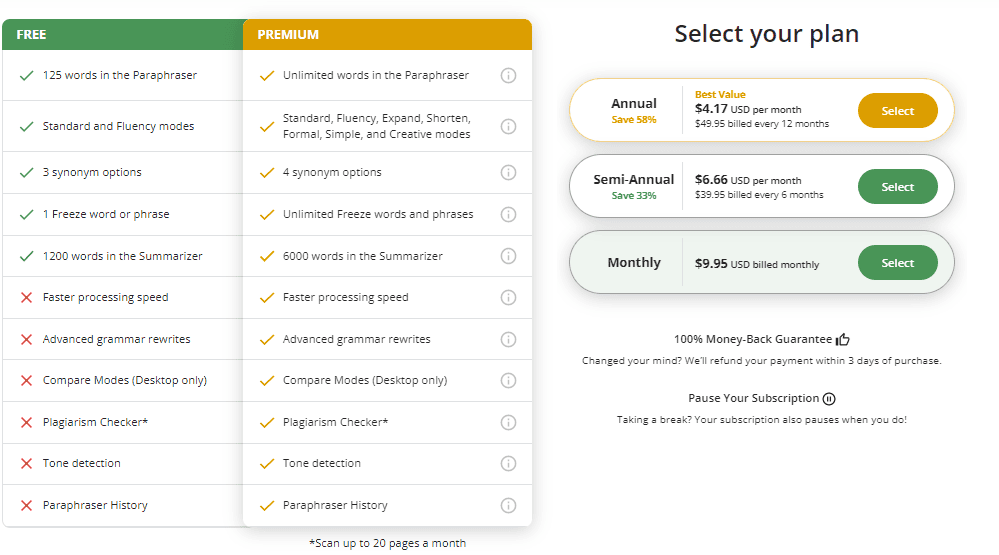Show info for Premium Paraphraser History

[x=508, y=505]
